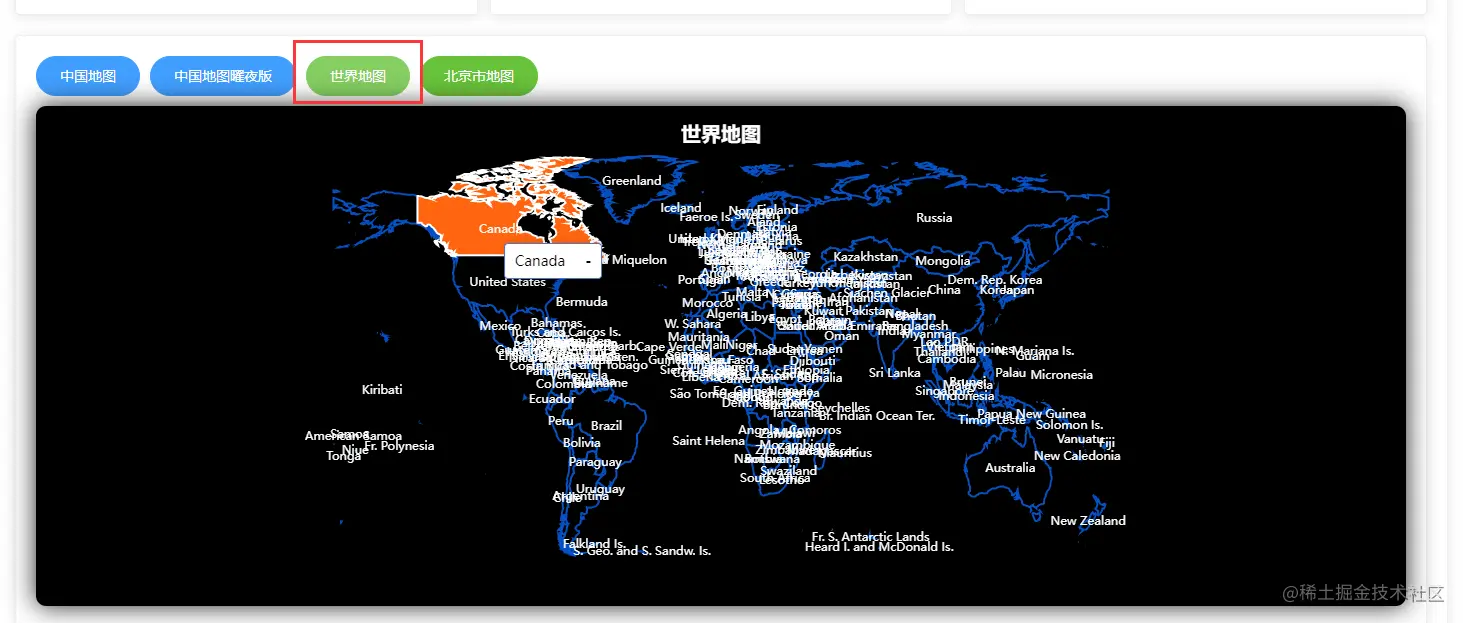Viewport: 1463px width, 623px height.
Task: Select the Kazakhstan label
Action: coord(866,257)
